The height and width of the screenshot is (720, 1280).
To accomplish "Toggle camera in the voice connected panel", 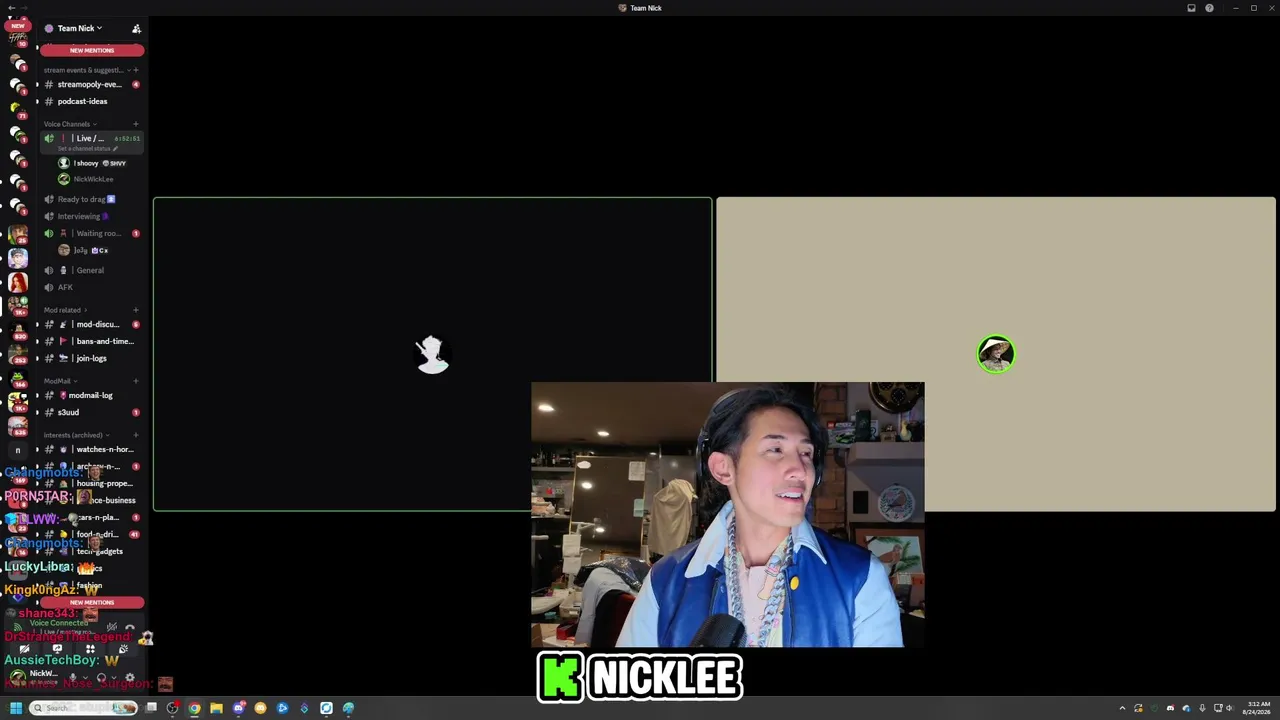I will [24, 649].
